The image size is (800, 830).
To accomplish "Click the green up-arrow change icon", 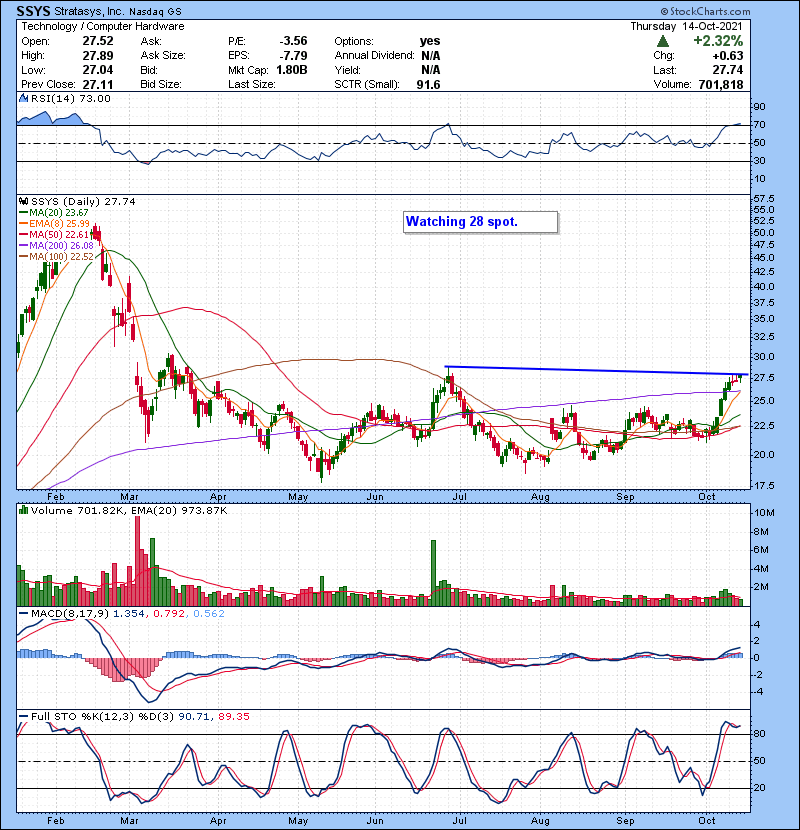I will click(662, 41).
